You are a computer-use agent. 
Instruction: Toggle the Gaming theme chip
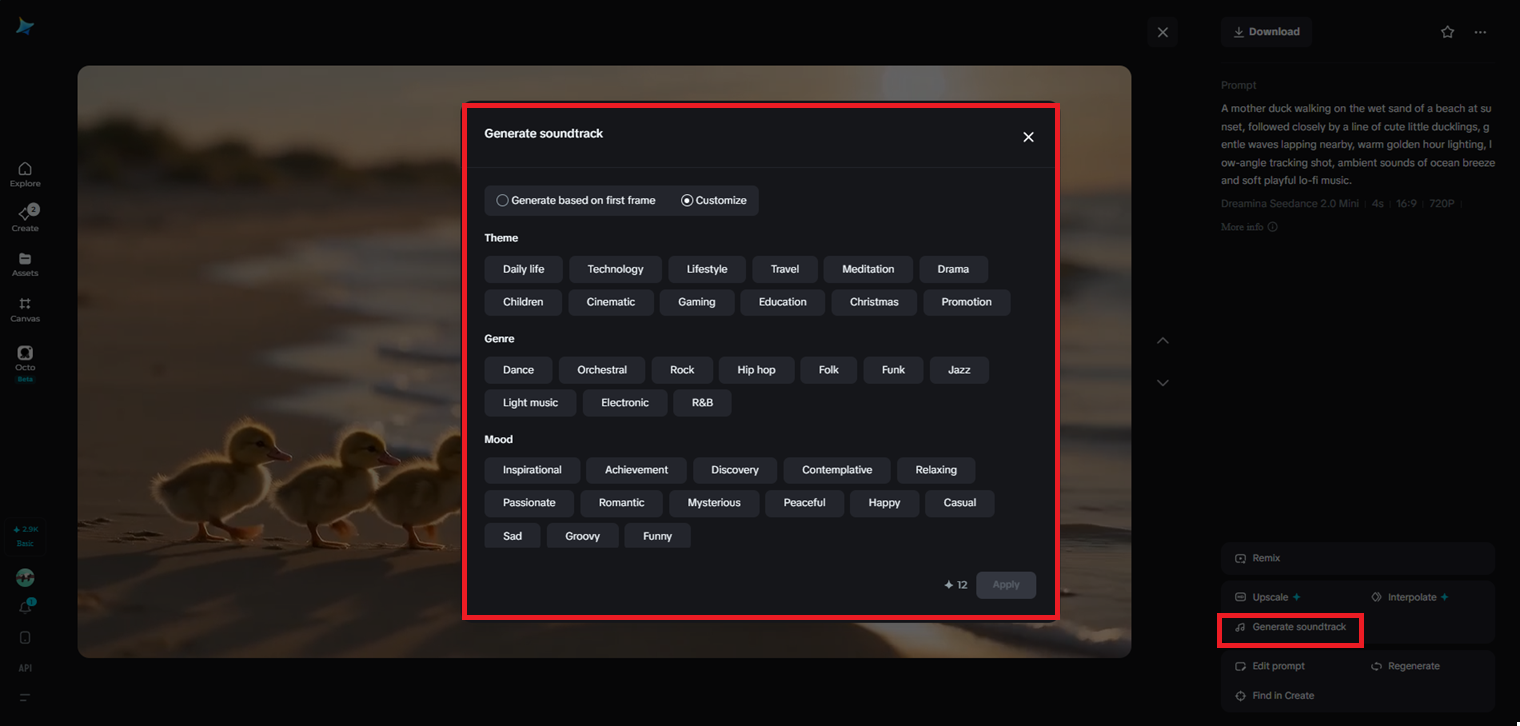(x=697, y=302)
